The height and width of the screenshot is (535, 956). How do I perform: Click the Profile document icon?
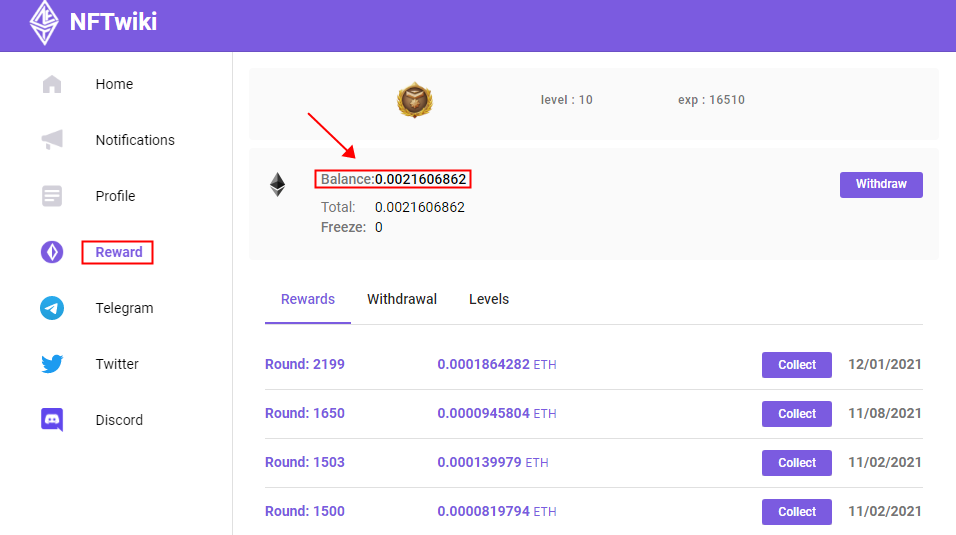coord(52,196)
